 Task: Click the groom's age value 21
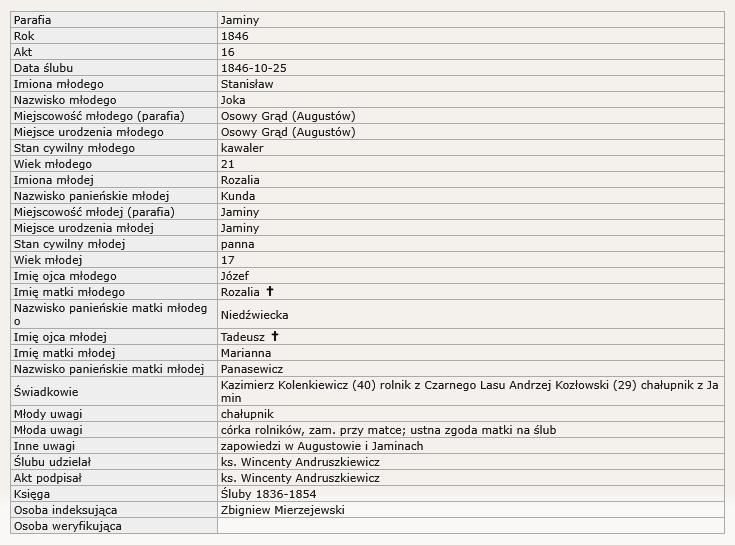pos(227,164)
